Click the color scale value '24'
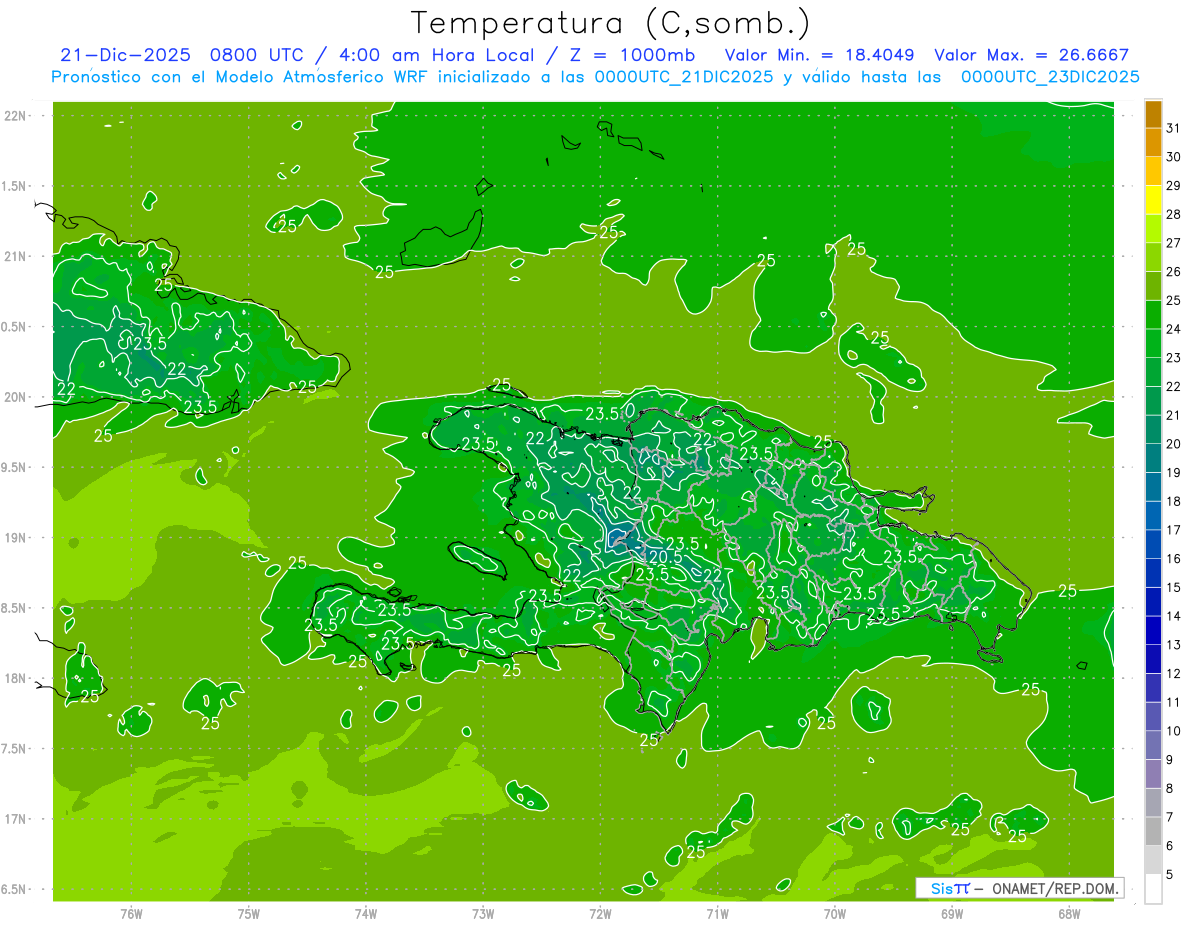1200x927 pixels. pyautogui.click(x=1174, y=329)
